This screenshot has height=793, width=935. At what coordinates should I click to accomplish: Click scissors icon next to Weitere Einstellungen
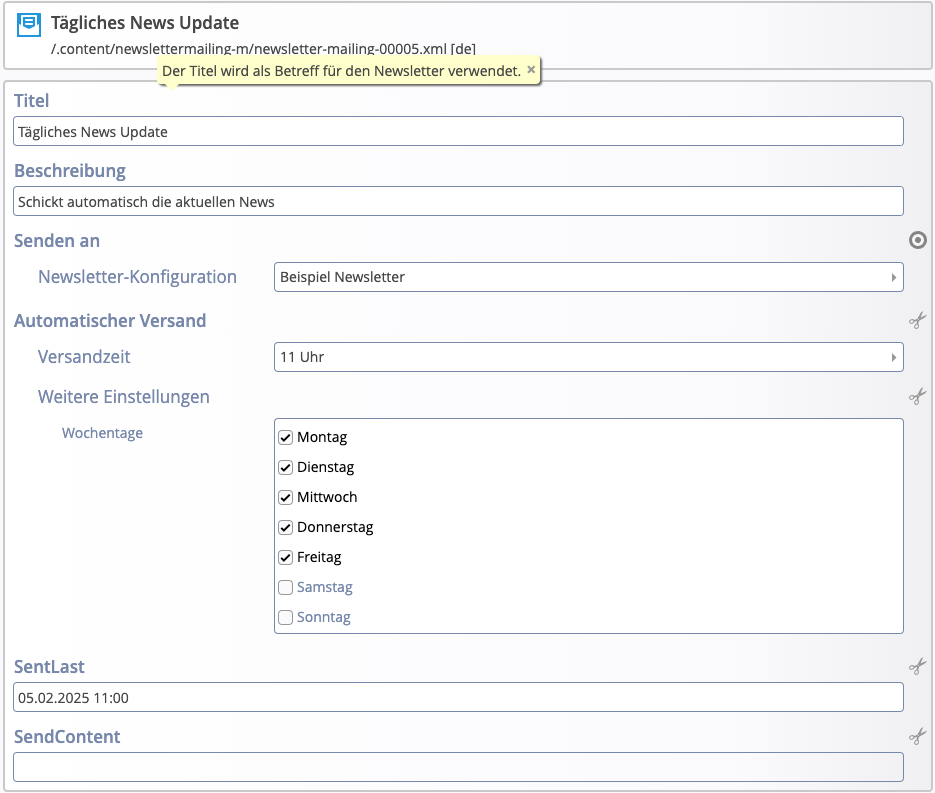[917, 397]
